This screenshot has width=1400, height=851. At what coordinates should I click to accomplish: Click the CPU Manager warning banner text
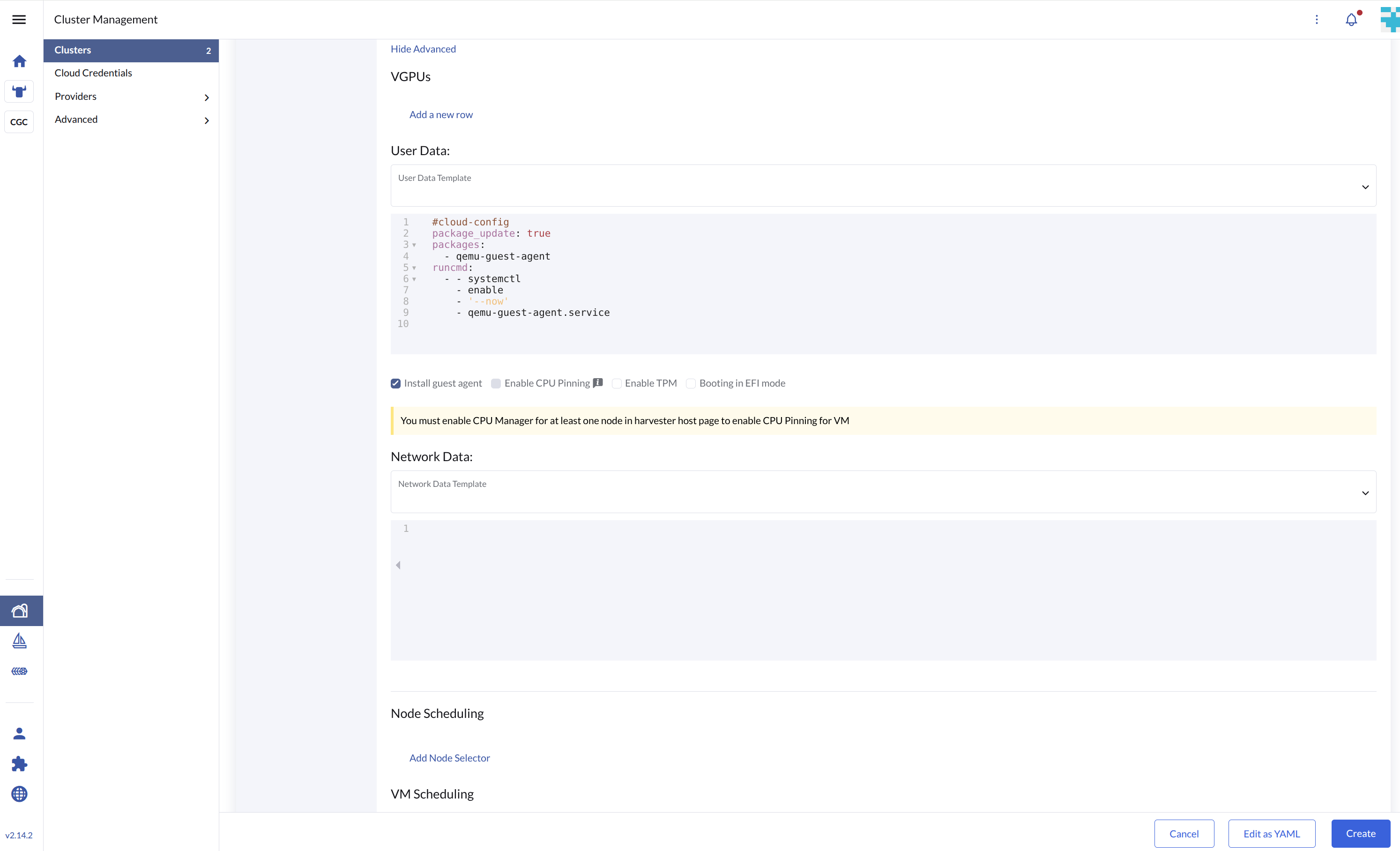(625, 420)
